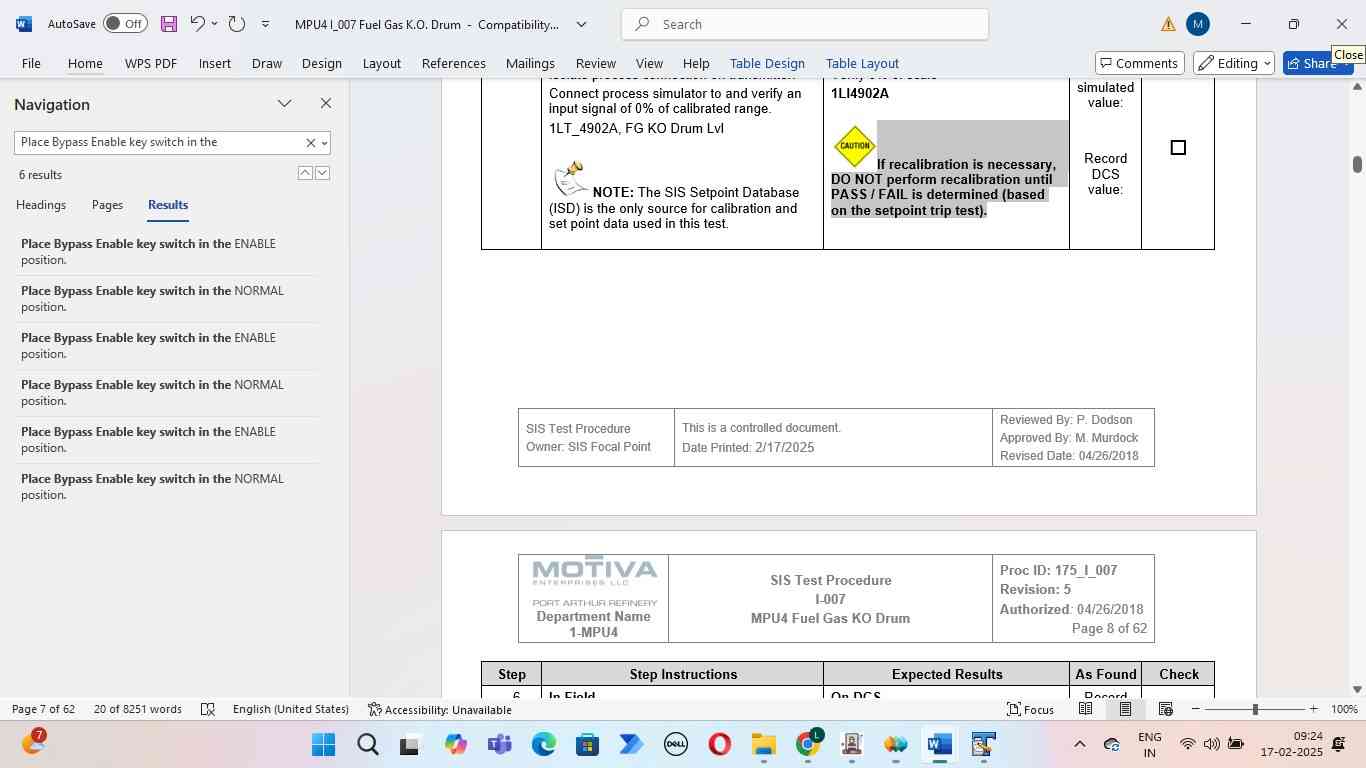
Task: Click the yellow CAUTION sign image
Action: (854, 146)
